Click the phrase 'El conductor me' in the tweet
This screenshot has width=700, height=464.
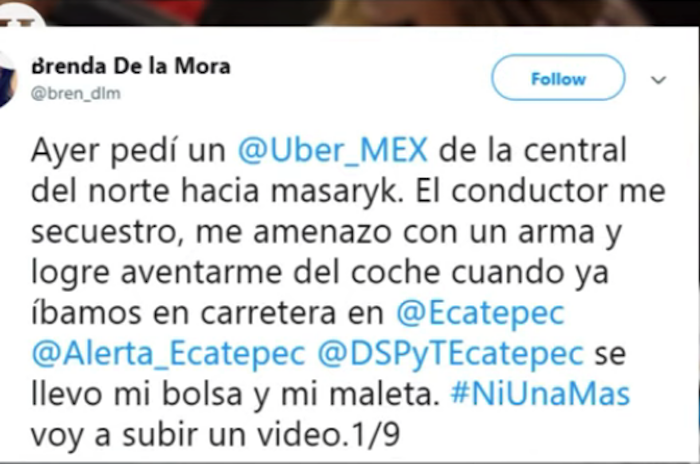pyautogui.click(x=541, y=191)
